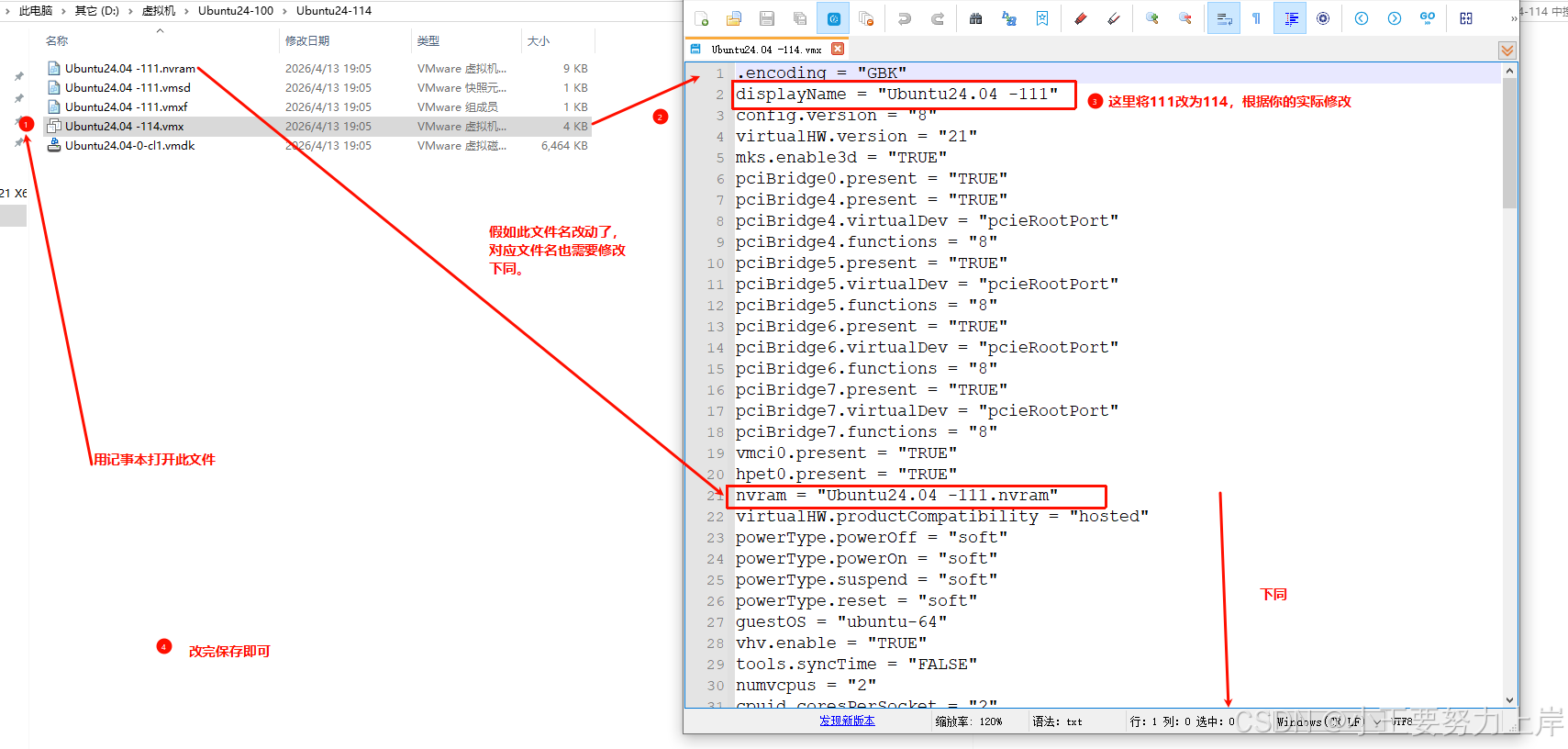Click the highlighted auto-reload icon in toolbar

tap(833, 18)
